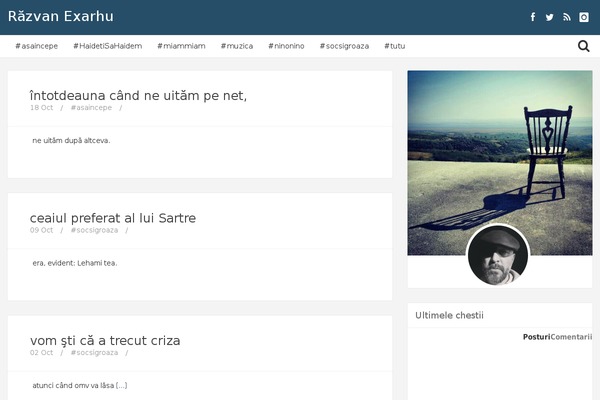
Task: Open the Instagram icon in header
Action: click(x=584, y=17)
